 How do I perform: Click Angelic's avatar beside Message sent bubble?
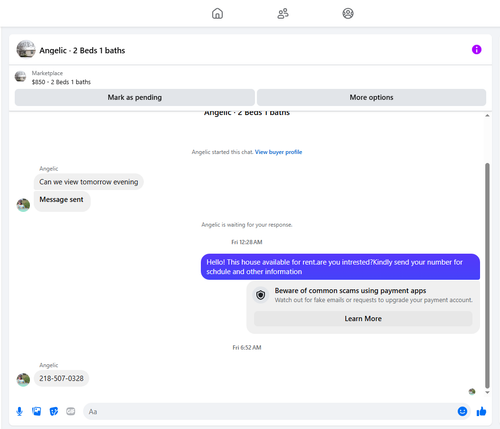tap(23, 205)
